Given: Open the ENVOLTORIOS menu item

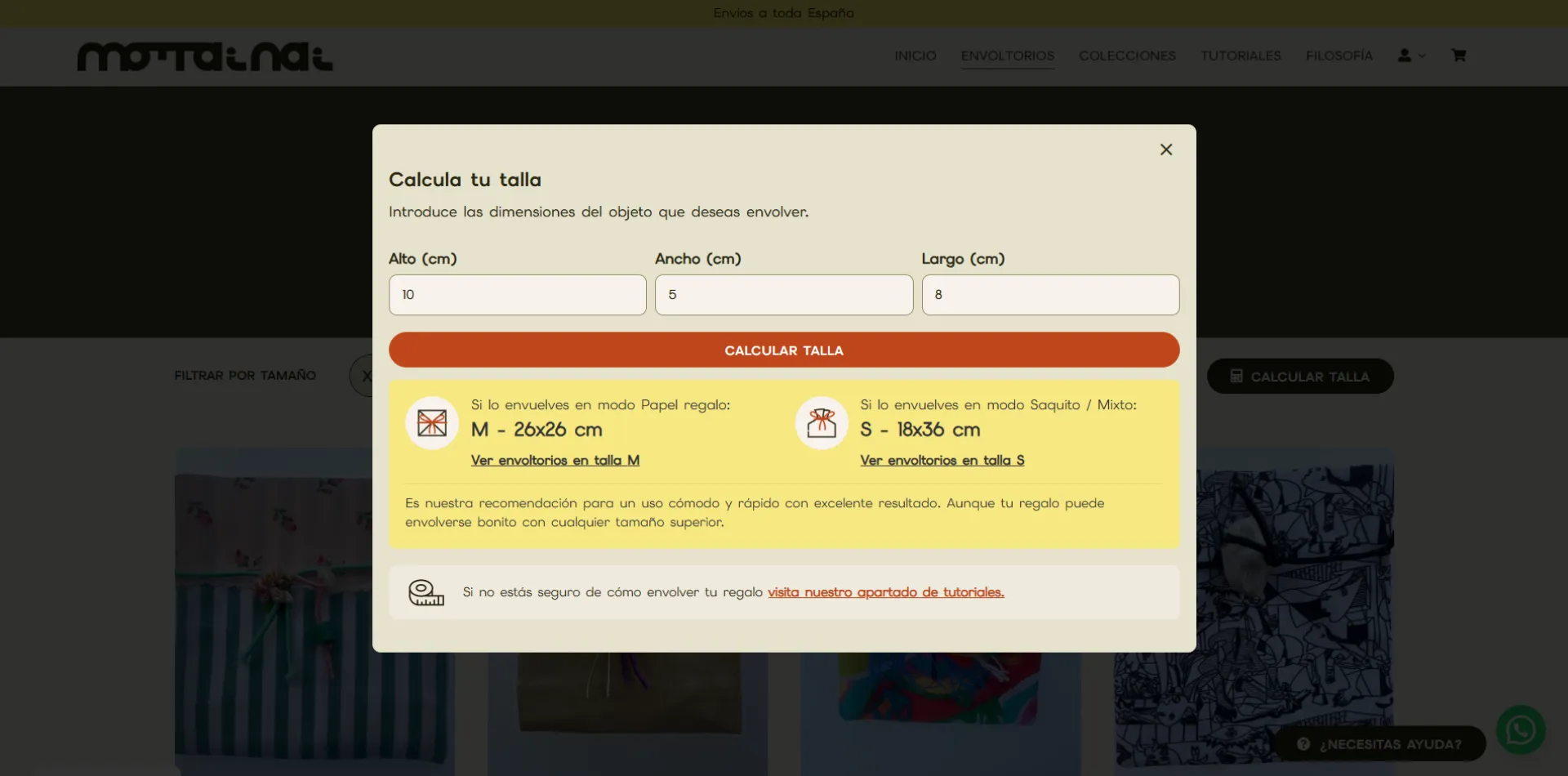Looking at the screenshot, I should tap(1008, 56).
